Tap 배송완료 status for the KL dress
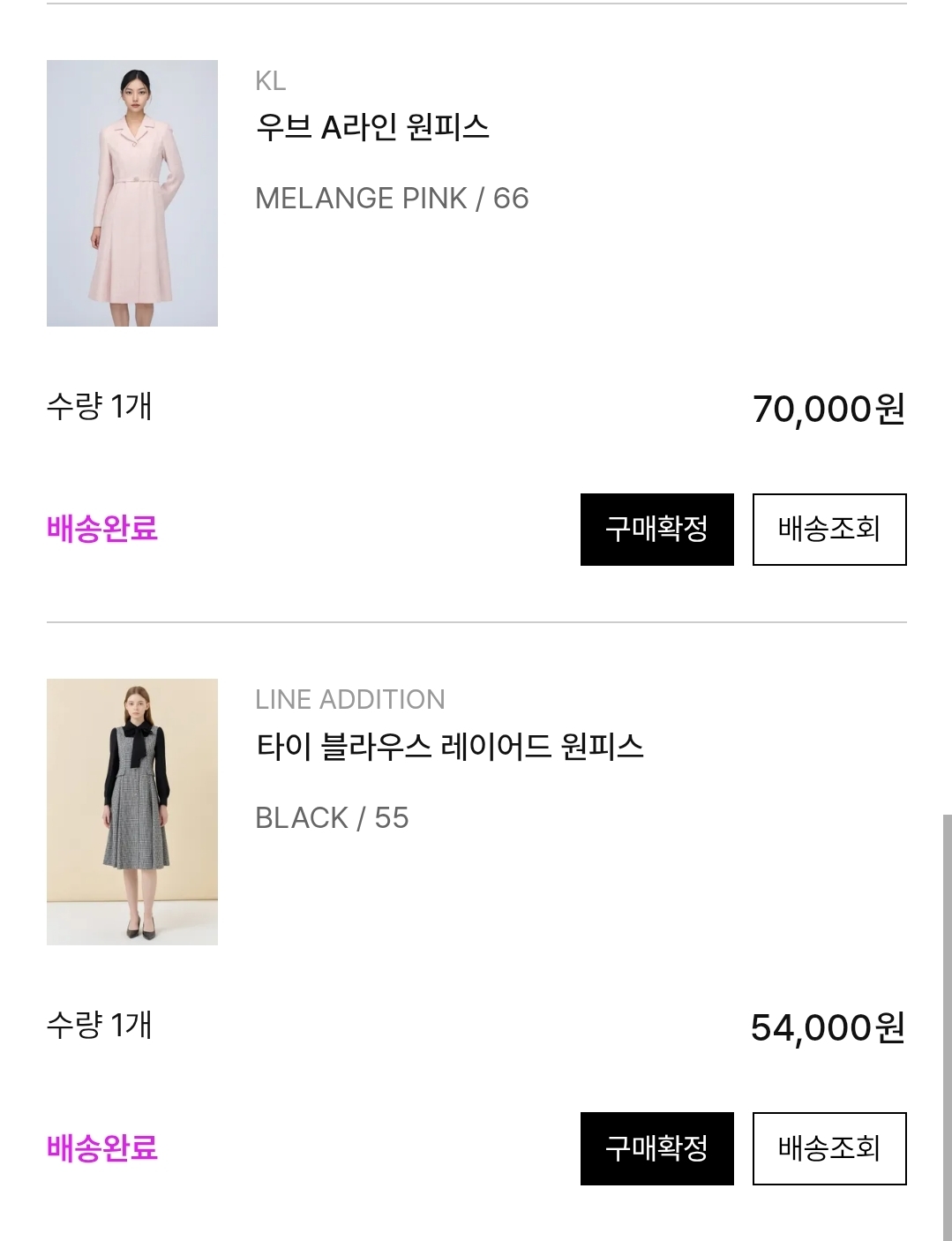The width and height of the screenshot is (952, 1241). [x=102, y=529]
